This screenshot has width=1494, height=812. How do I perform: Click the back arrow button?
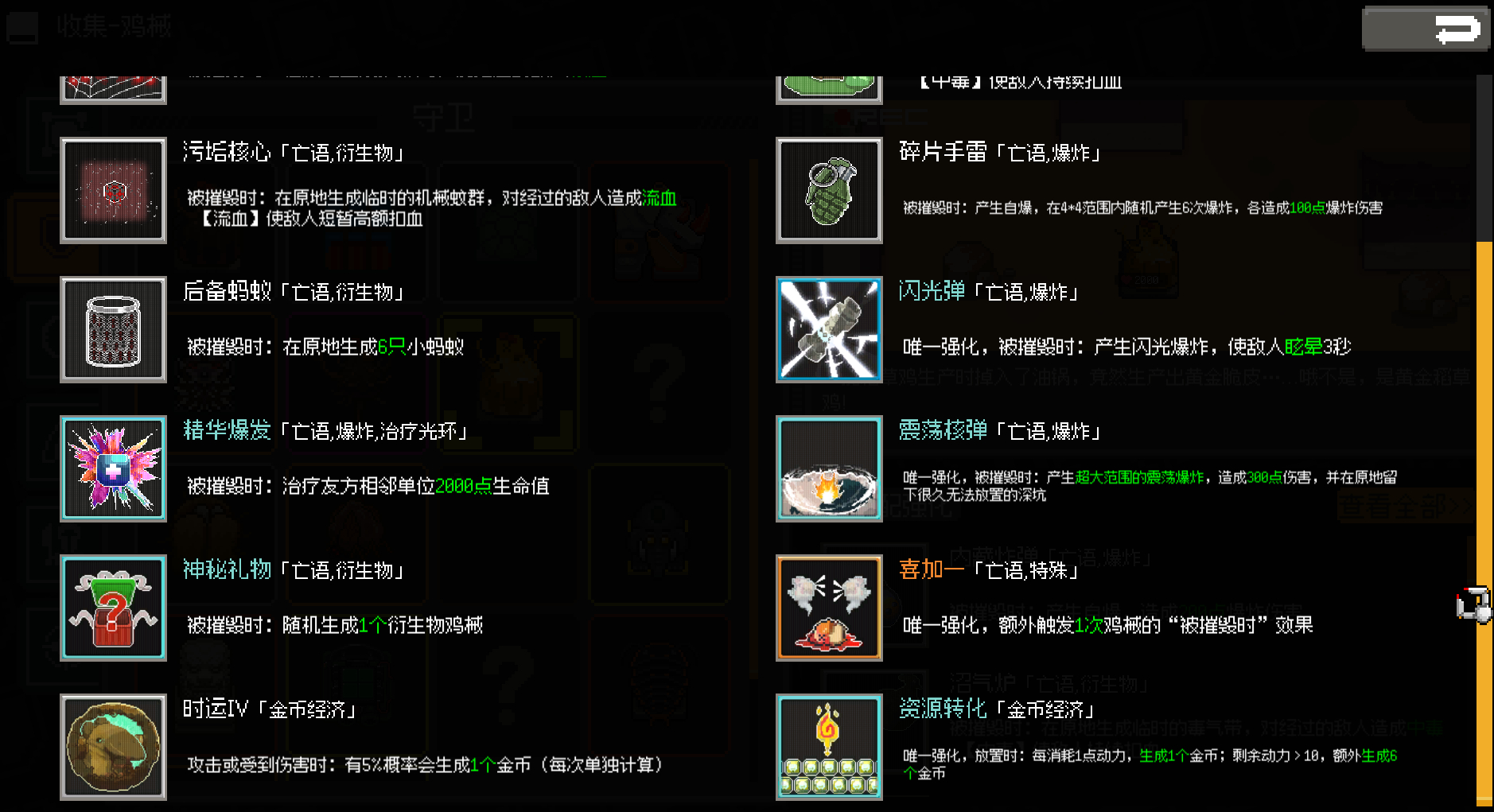click(x=1426, y=29)
